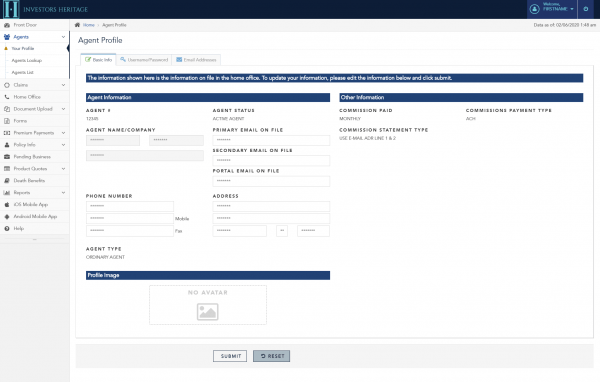Image resolution: width=600 pixels, height=382 pixels.
Task: Click the wide company name field
Action: tap(145, 155)
